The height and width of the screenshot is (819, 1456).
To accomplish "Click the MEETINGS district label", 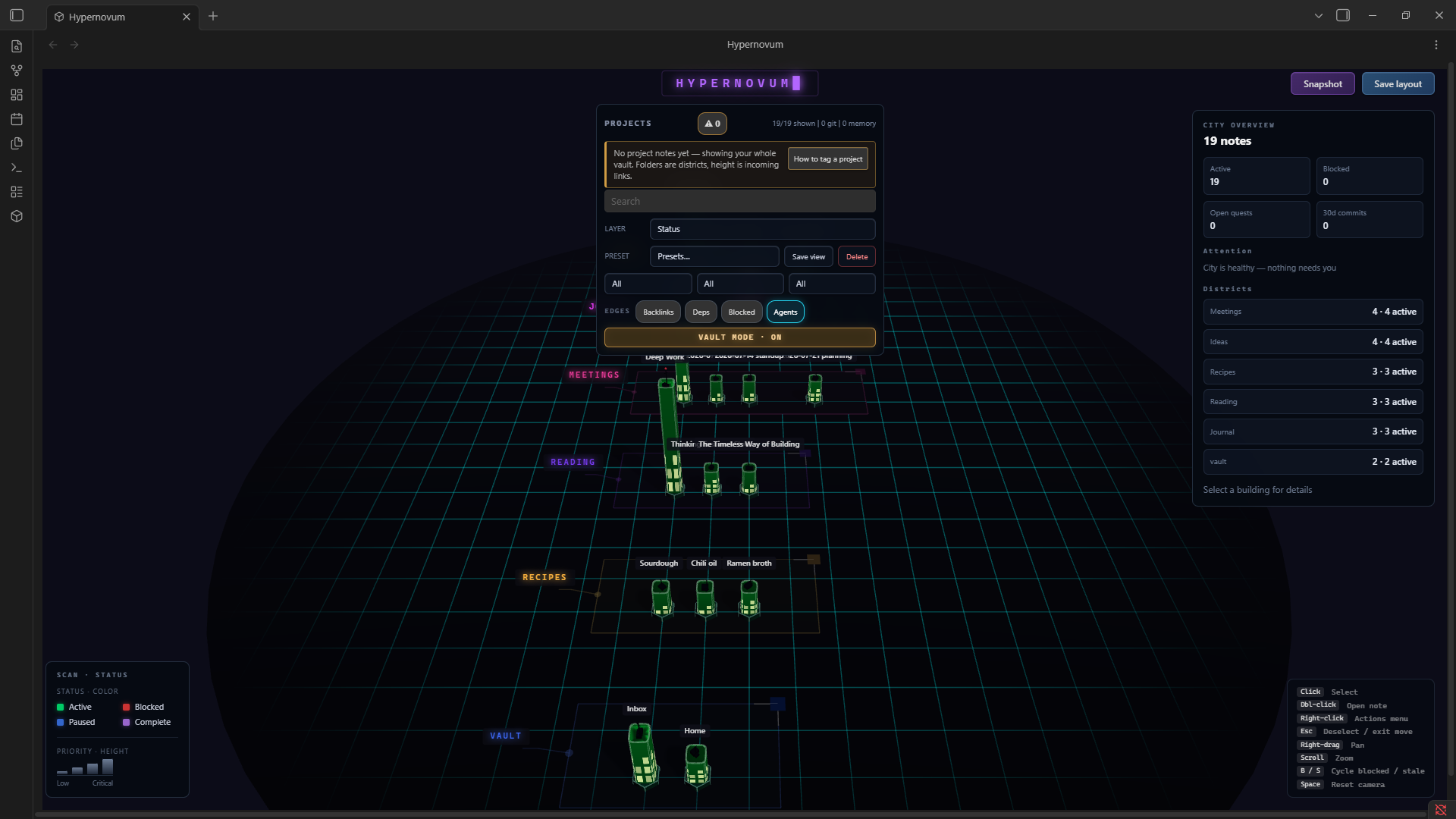I will tap(594, 375).
